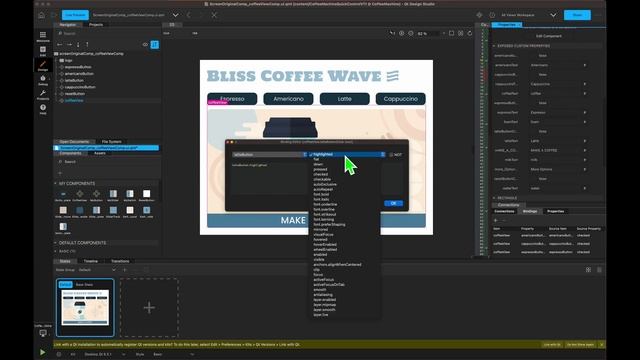
Task: Switch to the Transitions tab
Action: point(120,261)
